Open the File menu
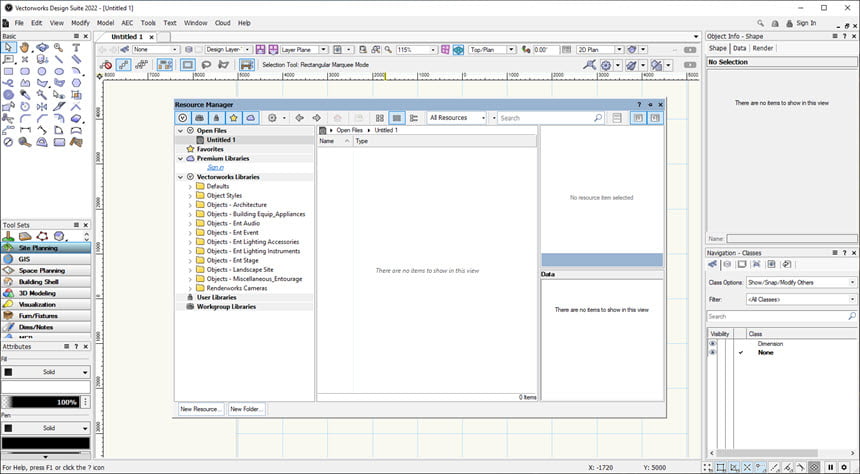 click(19, 23)
